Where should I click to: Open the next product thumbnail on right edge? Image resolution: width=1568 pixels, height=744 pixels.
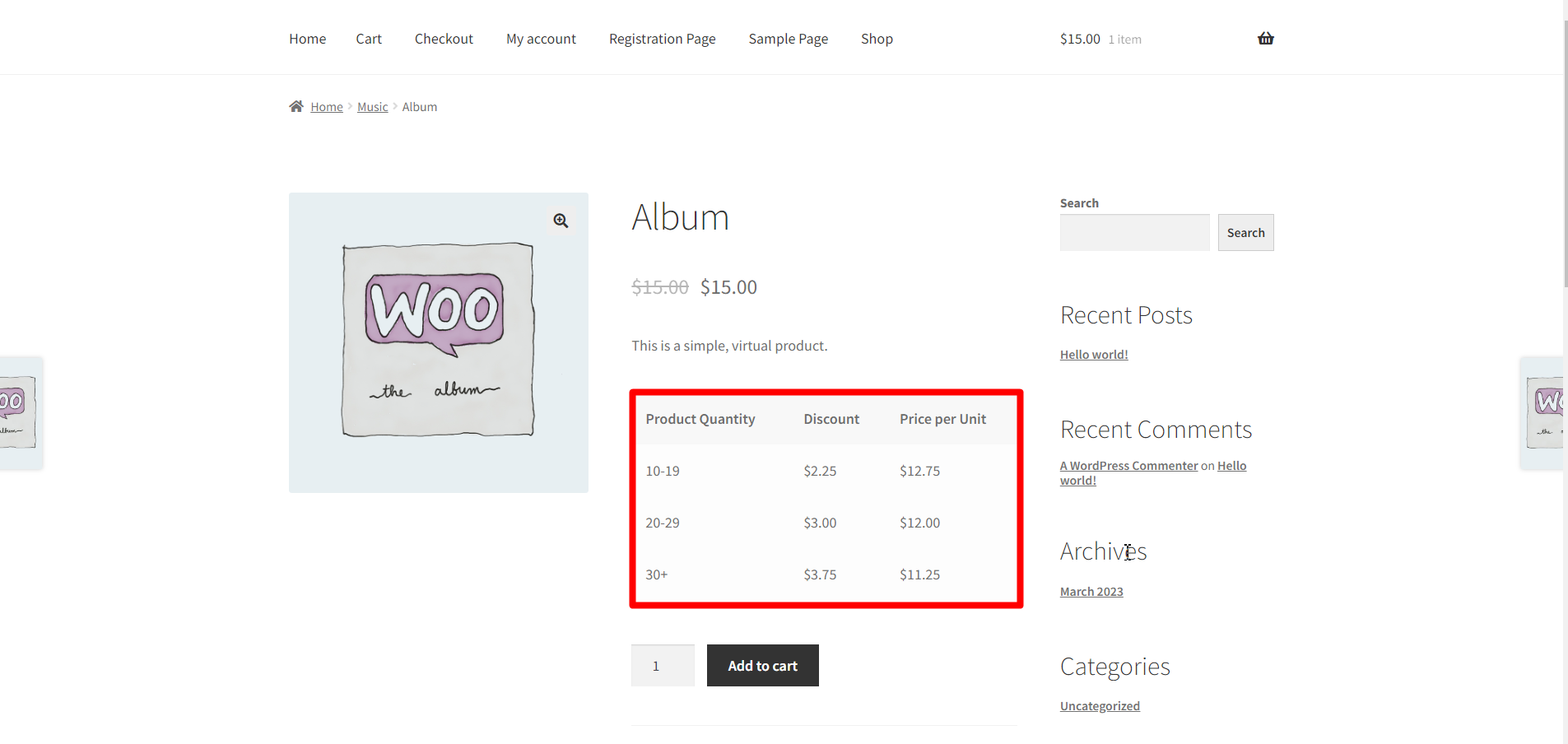pyautogui.click(x=1542, y=413)
